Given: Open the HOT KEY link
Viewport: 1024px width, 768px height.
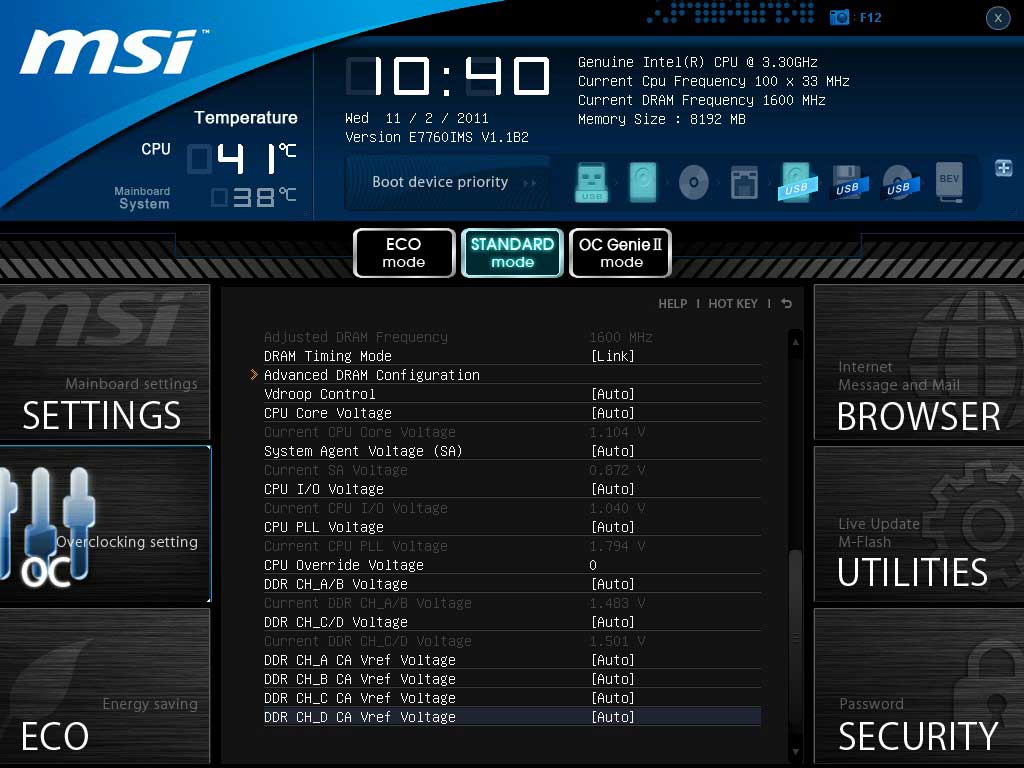Looking at the screenshot, I should pos(733,304).
